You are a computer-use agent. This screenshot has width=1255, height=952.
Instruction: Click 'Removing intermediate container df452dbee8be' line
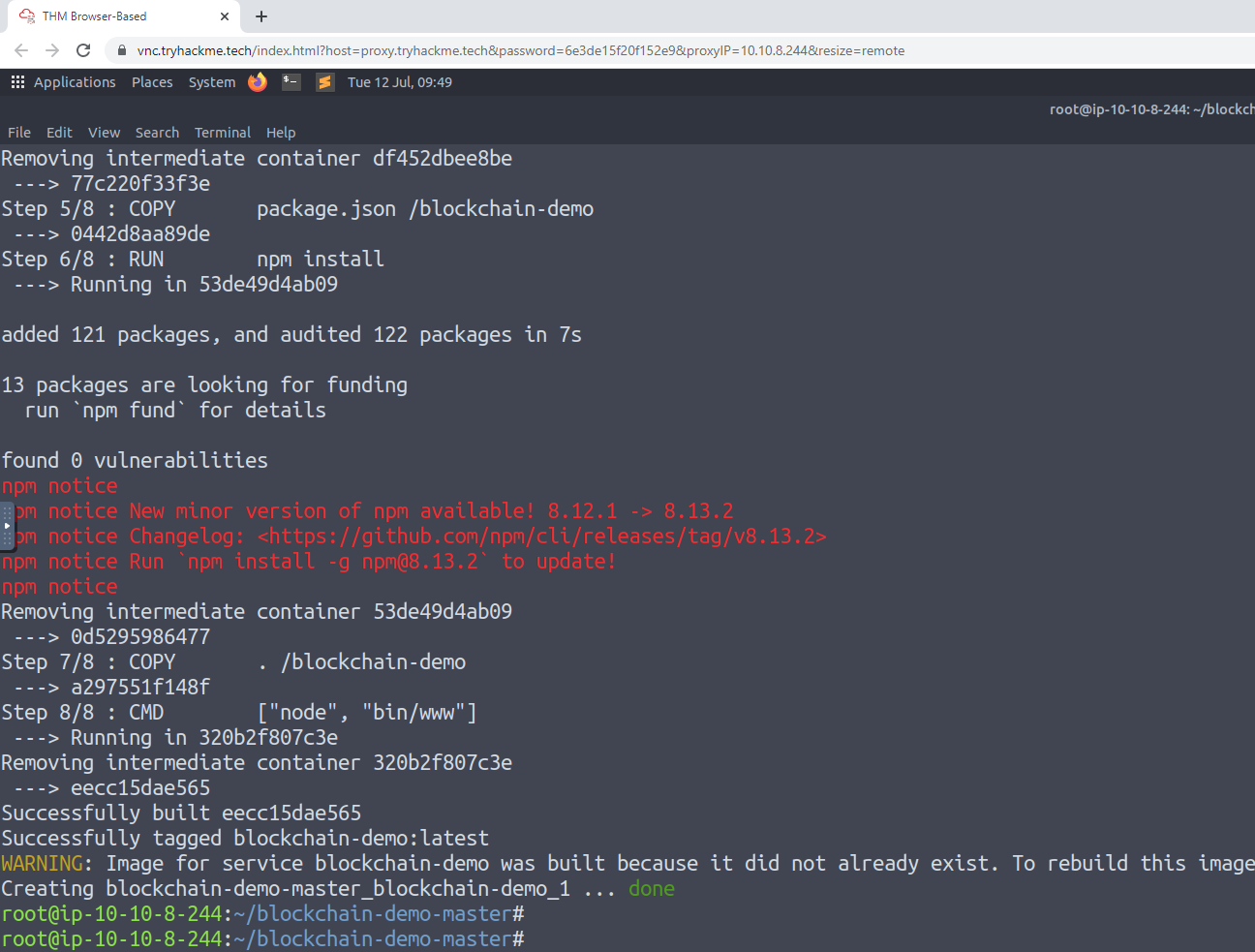[x=257, y=159]
